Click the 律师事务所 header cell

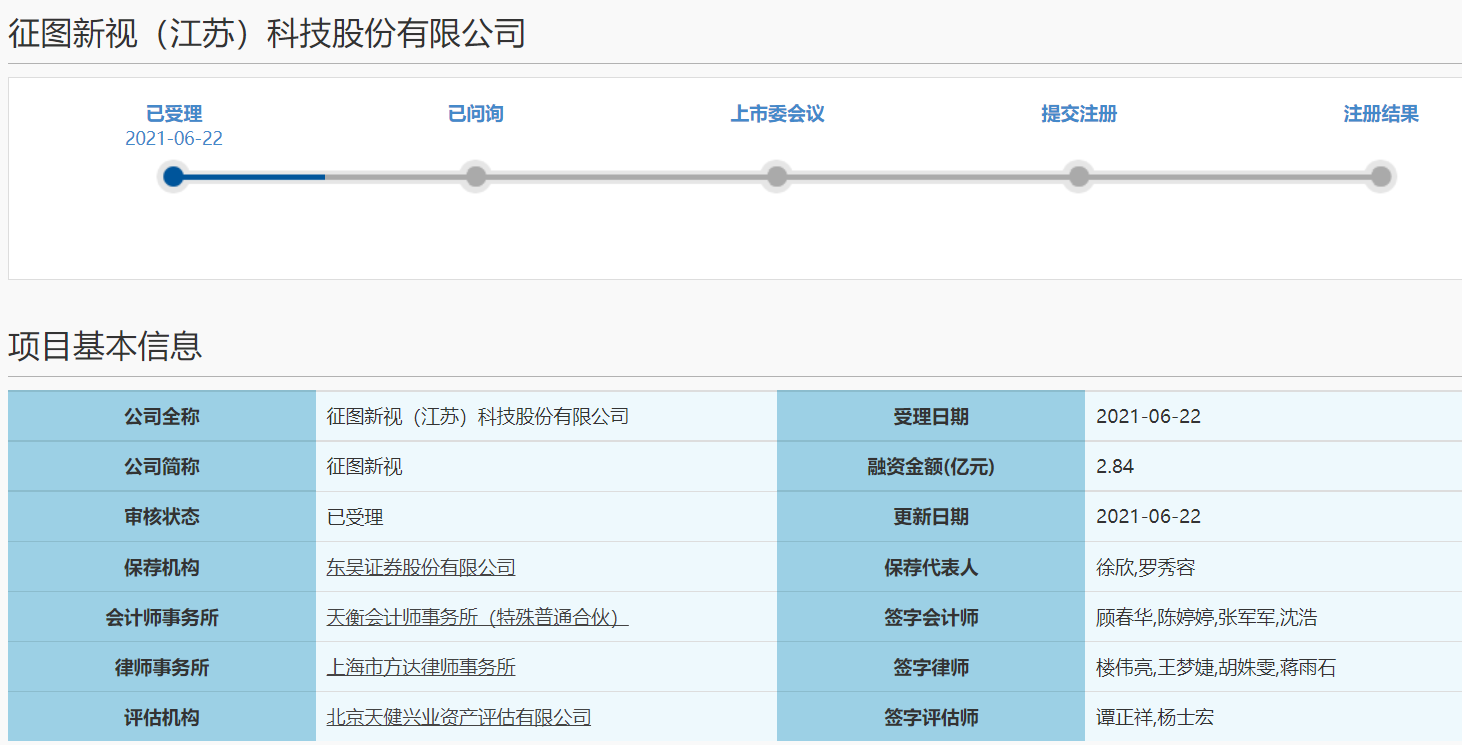pos(162,667)
